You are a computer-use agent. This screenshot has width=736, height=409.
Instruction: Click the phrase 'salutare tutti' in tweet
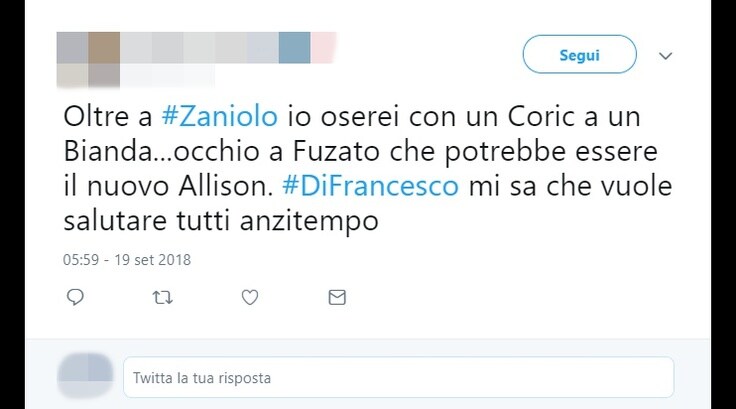(148, 221)
